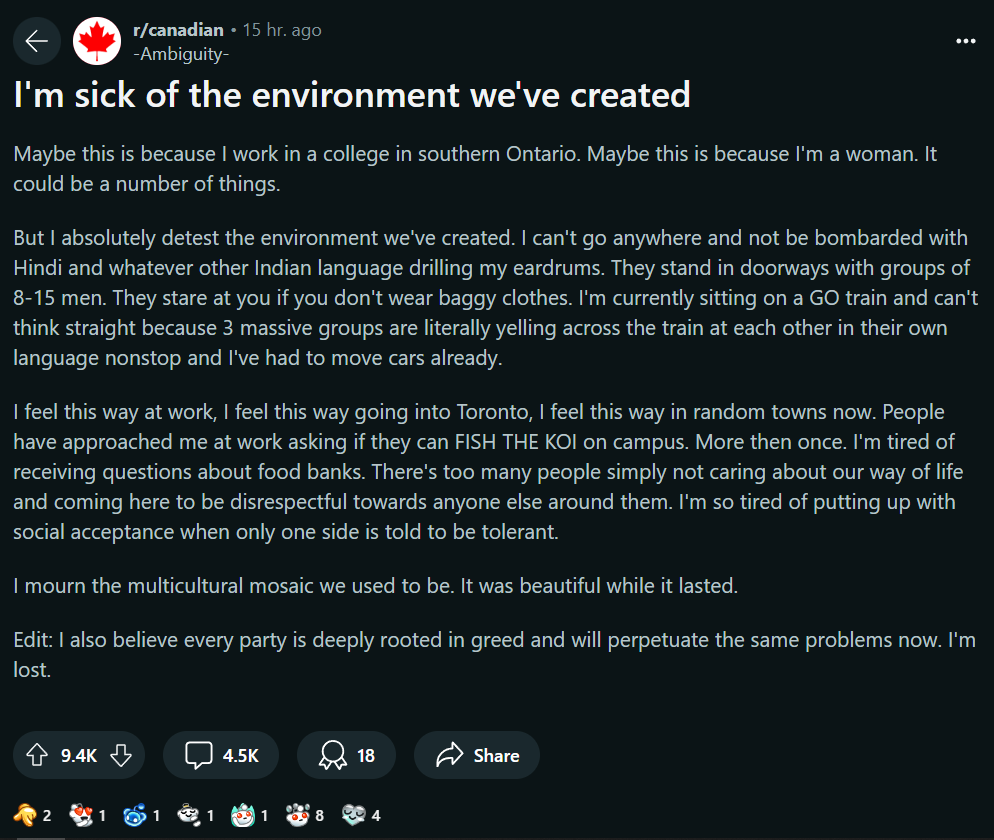The width and height of the screenshot is (994, 840).
Task: Open the 4.5K comments
Action: click(221, 755)
